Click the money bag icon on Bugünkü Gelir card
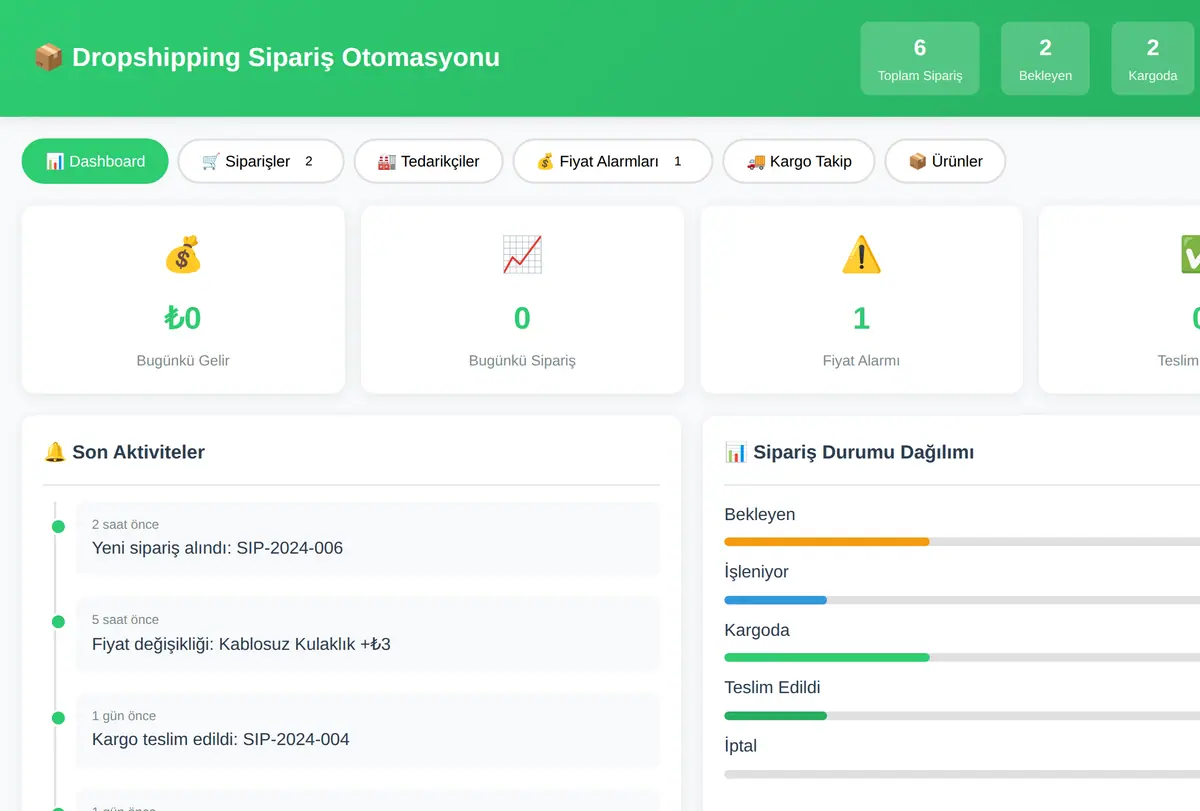 [x=183, y=255]
